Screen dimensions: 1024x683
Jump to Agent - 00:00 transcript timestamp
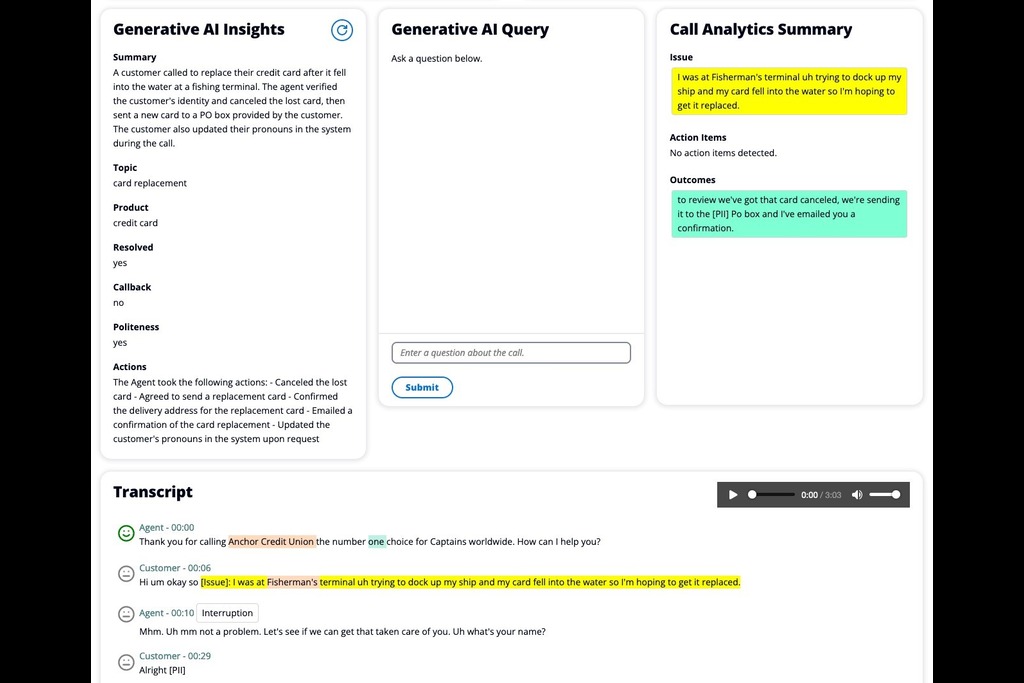click(167, 528)
